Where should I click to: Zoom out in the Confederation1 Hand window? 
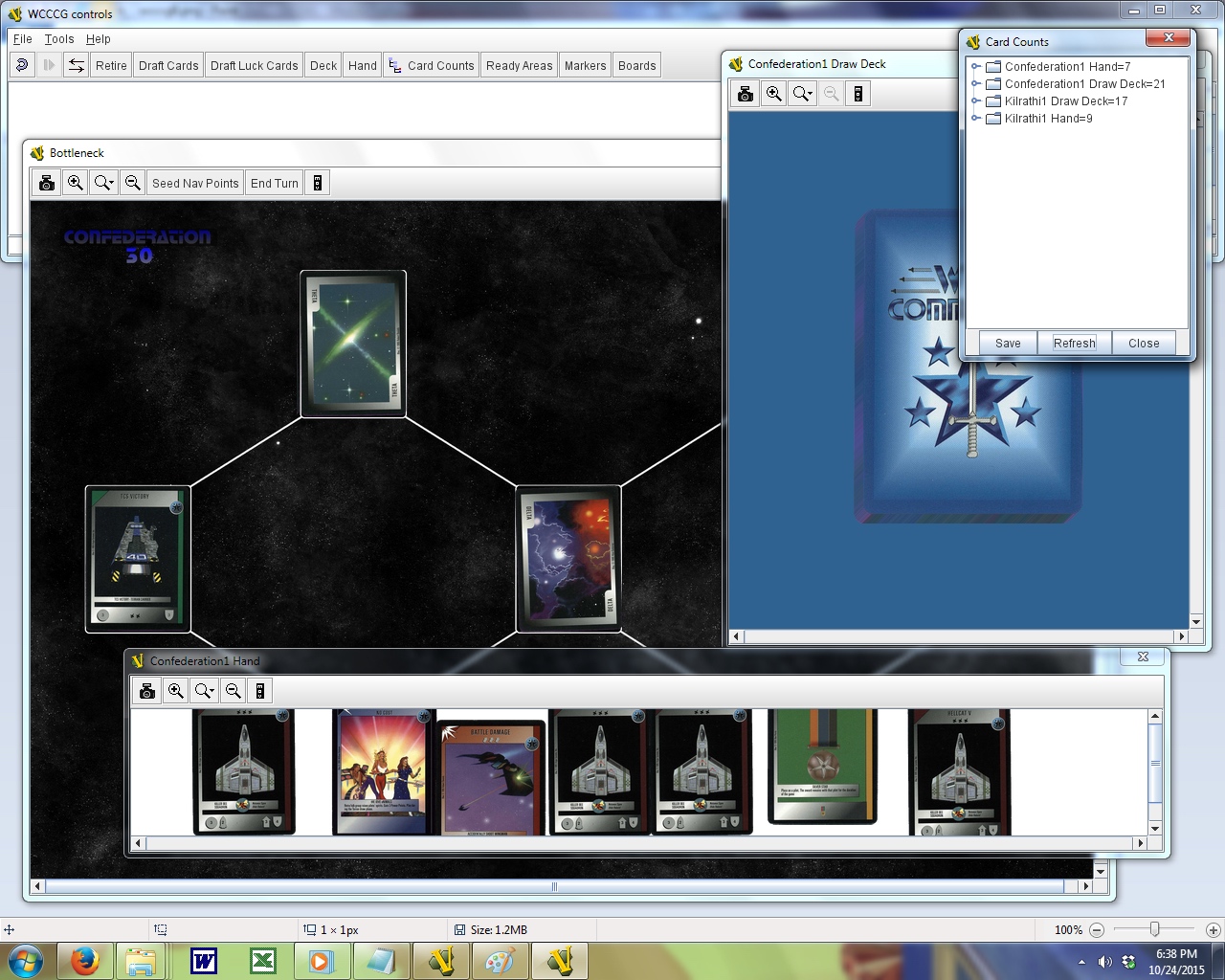[233, 691]
